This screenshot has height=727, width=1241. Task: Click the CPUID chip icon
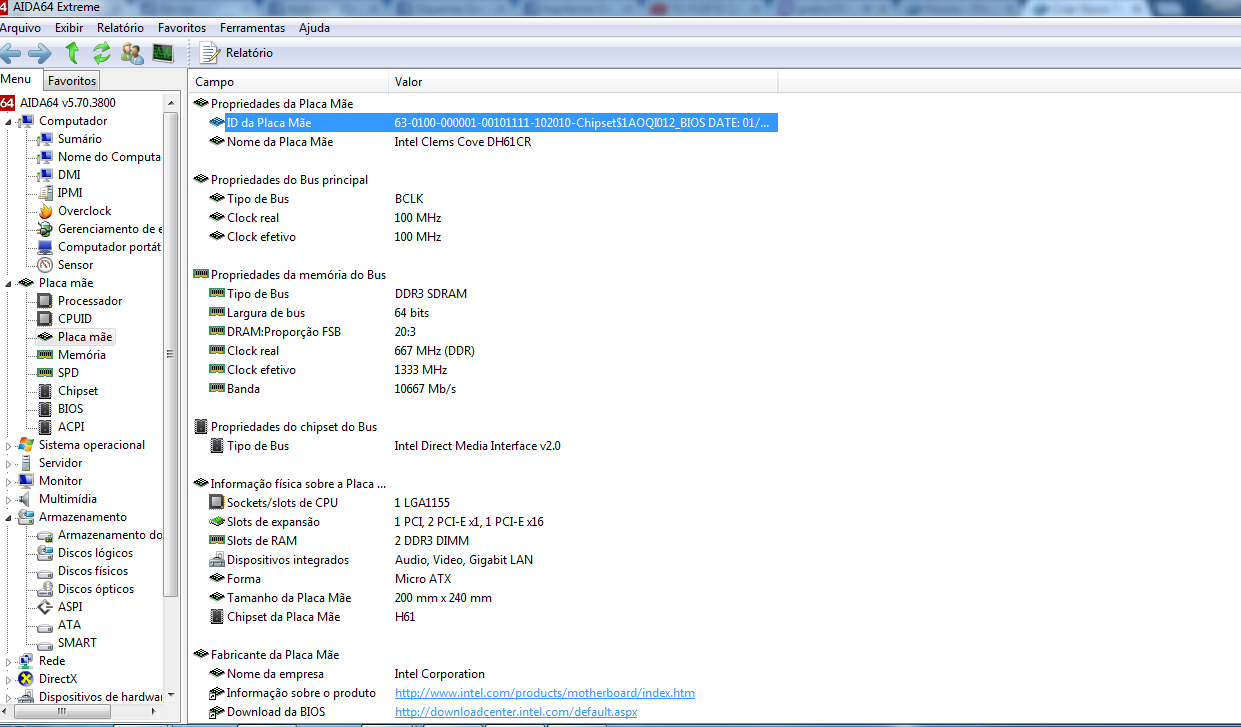coord(45,319)
